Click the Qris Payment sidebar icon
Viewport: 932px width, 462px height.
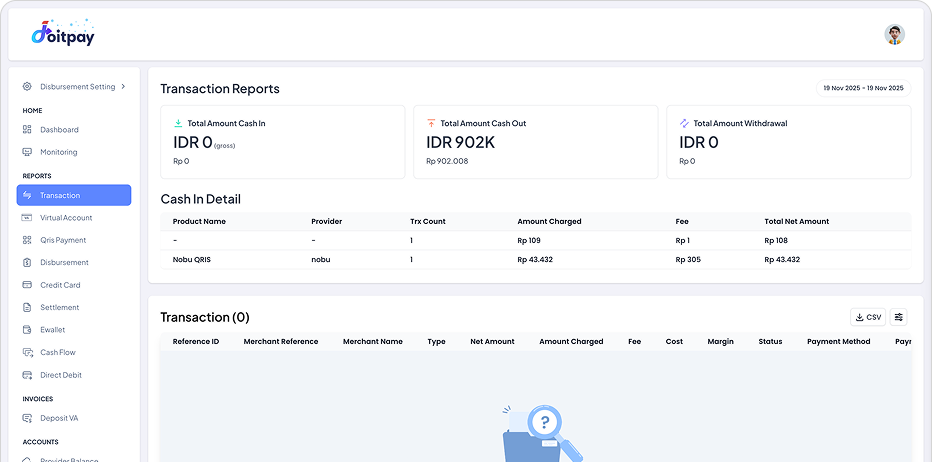pos(28,240)
